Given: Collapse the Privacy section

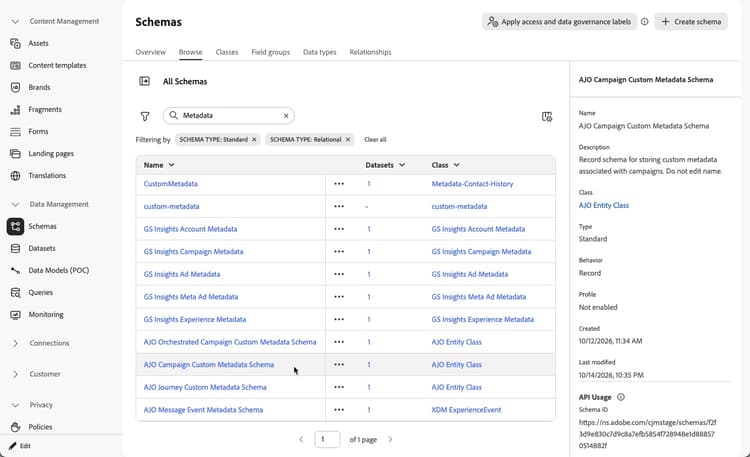Looking at the screenshot, I should 15,405.
